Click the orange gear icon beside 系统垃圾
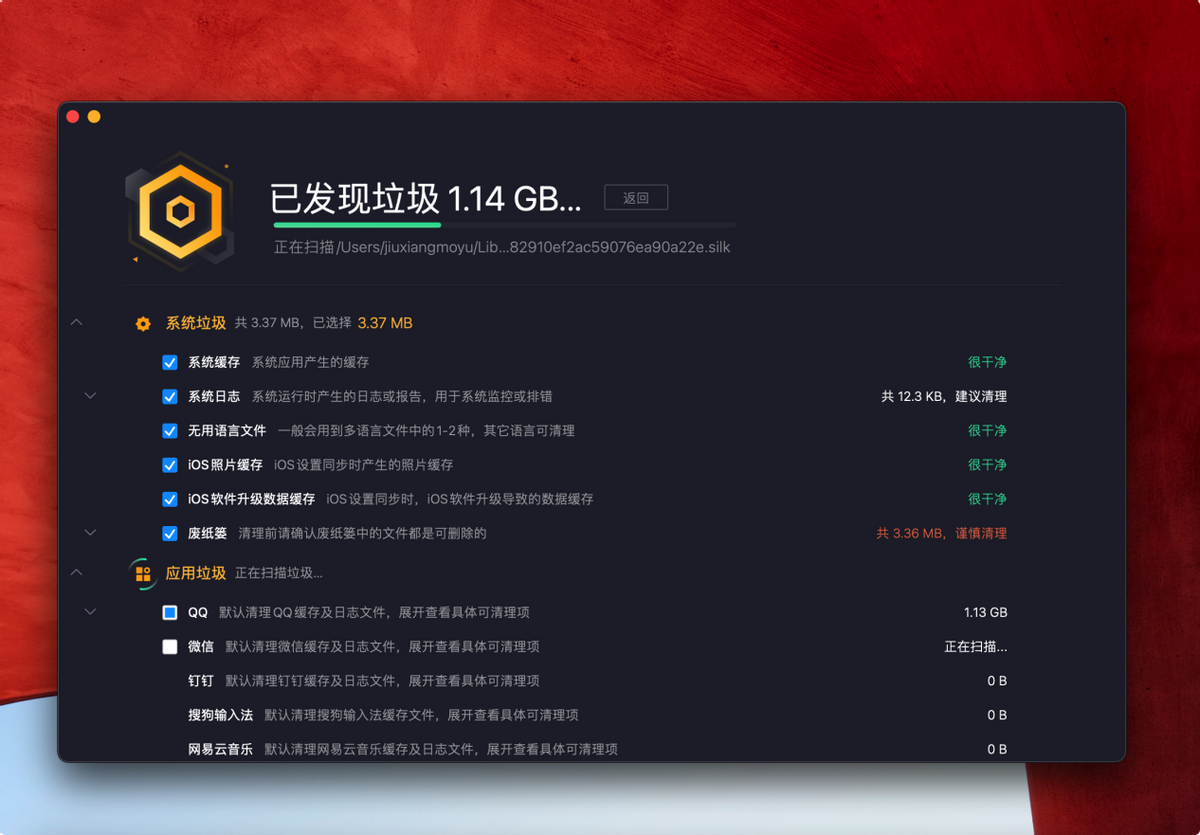 coord(143,324)
